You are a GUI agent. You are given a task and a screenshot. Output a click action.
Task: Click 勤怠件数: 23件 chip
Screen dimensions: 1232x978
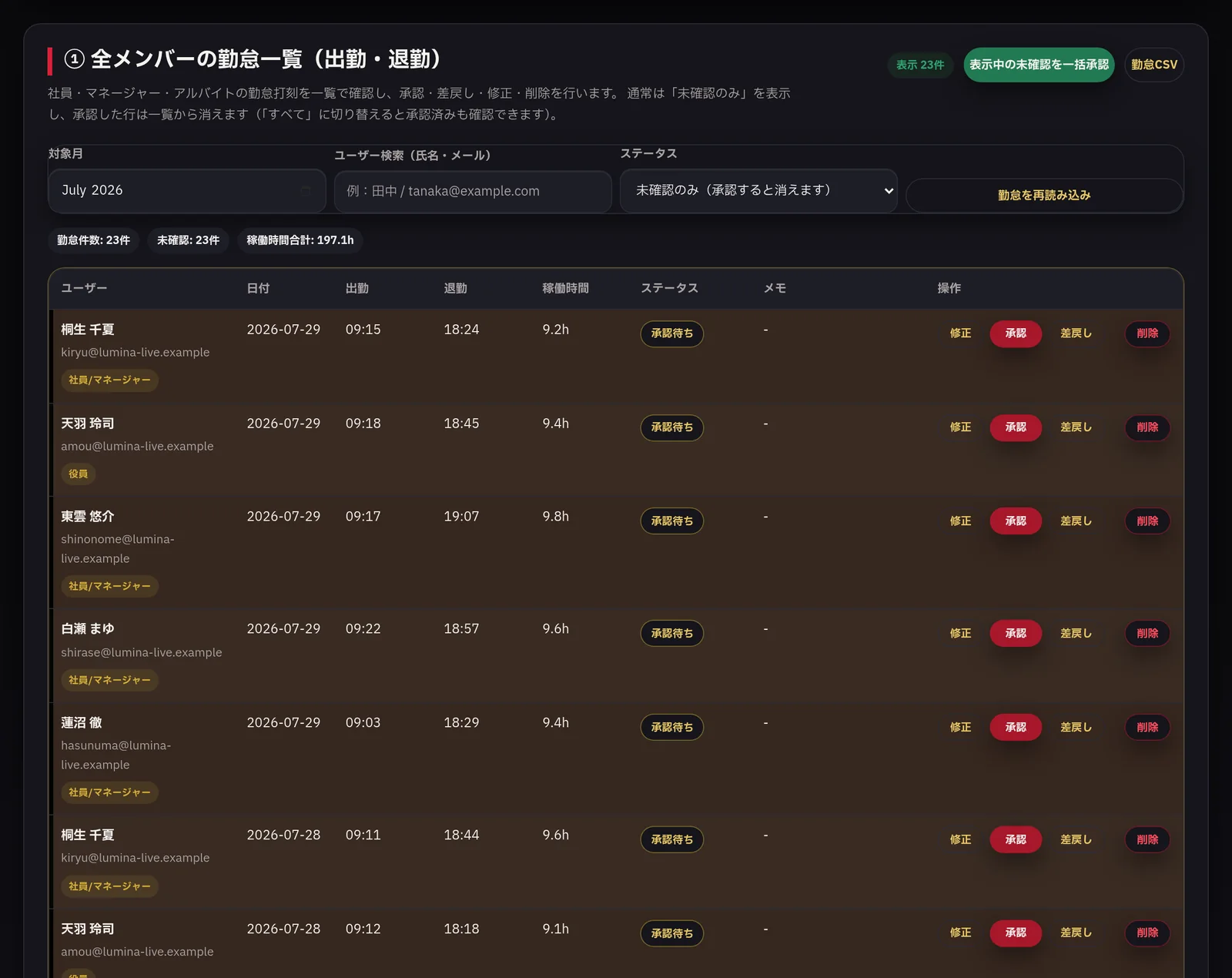click(x=93, y=240)
